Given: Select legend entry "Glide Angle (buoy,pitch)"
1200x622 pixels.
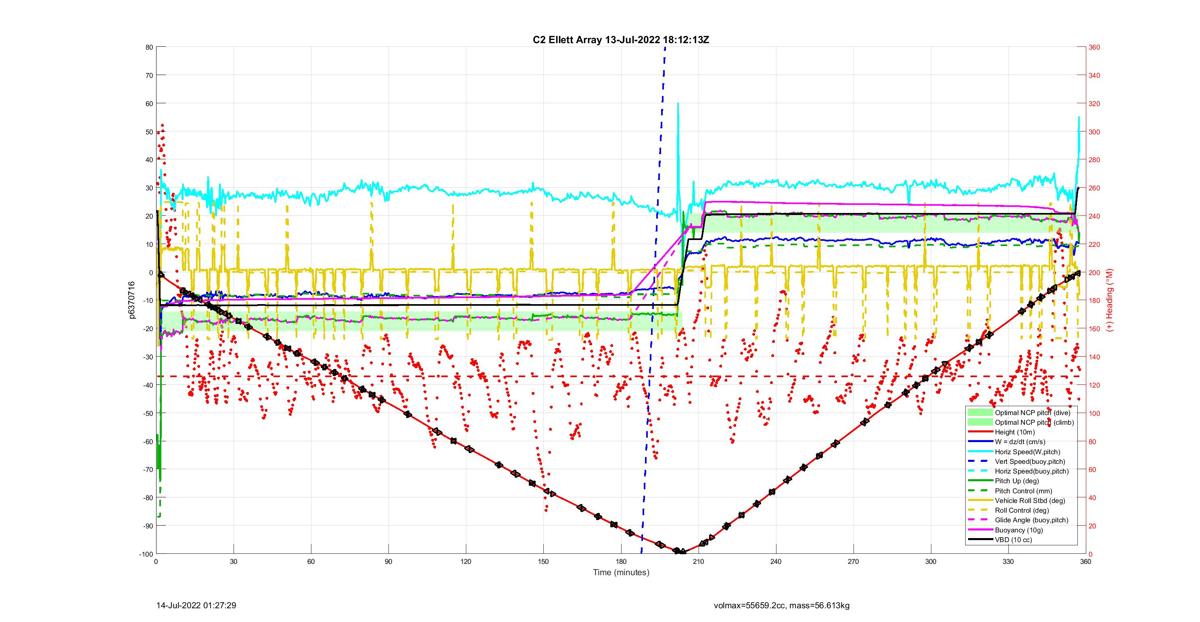Looking at the screenshot, I should [1032, 520].
